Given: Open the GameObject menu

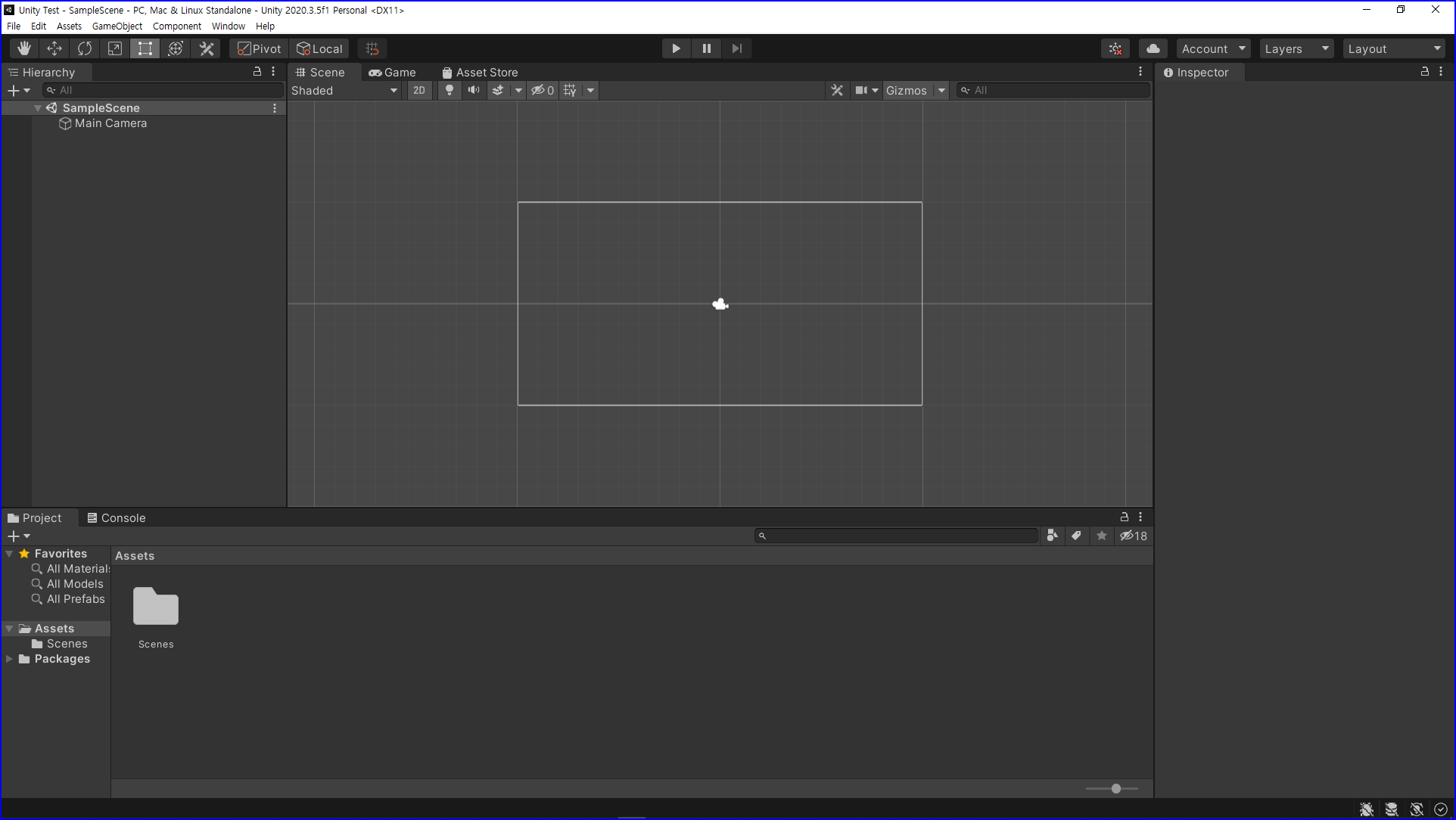Looking at the screenshot, I should (x=117, y=26).
